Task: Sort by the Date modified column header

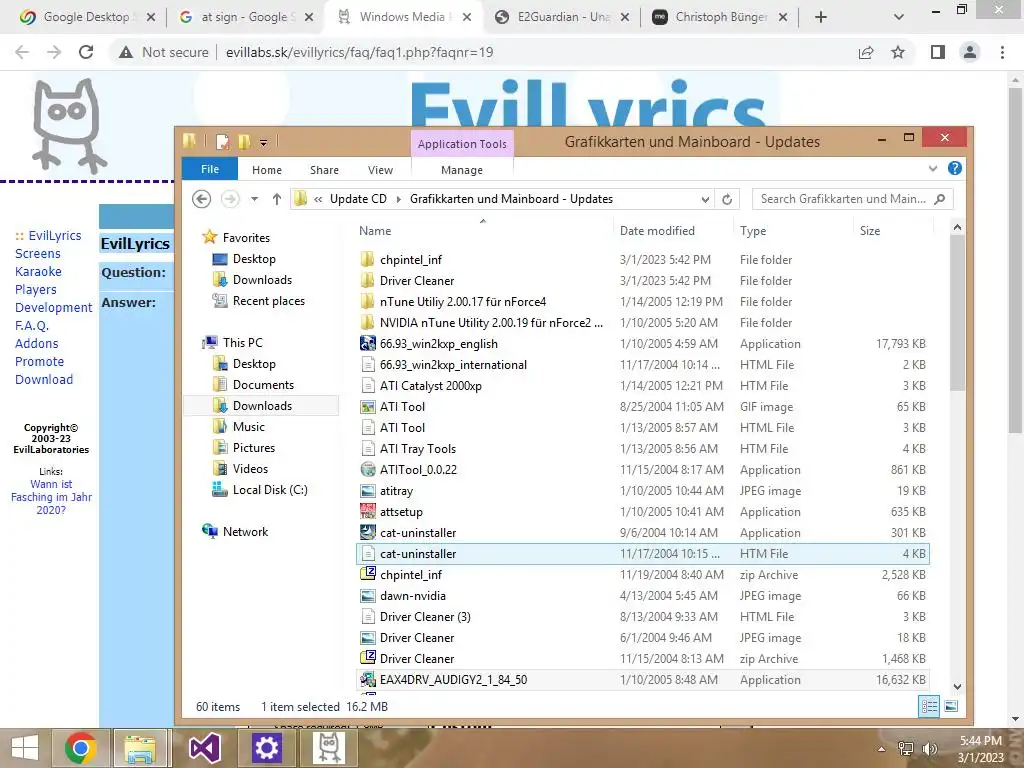Action: point(657,231)
